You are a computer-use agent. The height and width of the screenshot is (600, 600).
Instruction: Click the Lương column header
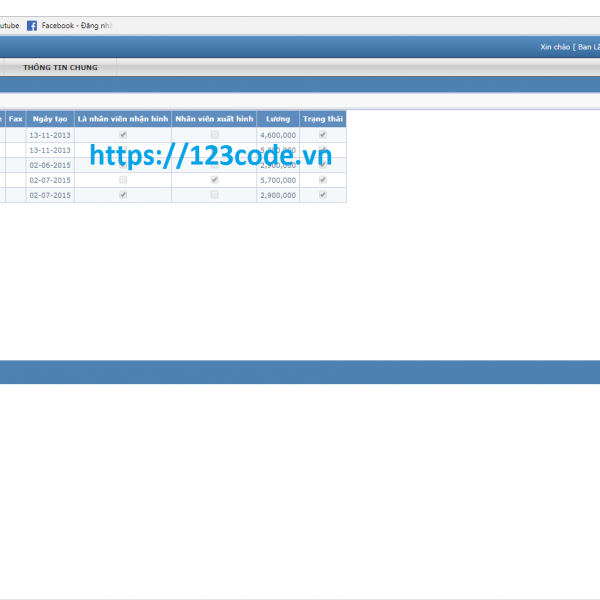coord(277,118)
